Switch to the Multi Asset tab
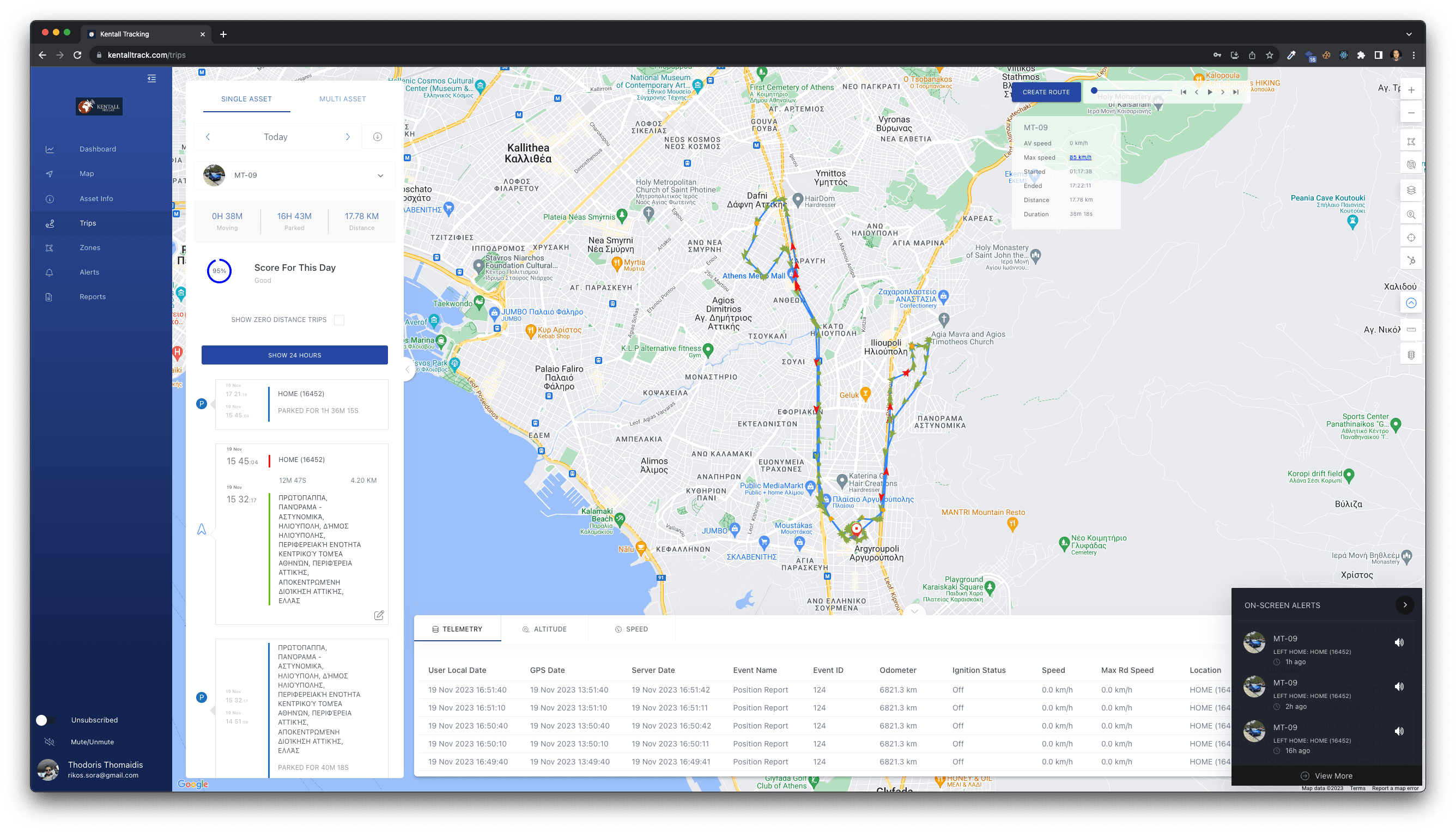The width and height of the screenshot is (1456, 832). [342, 99]
